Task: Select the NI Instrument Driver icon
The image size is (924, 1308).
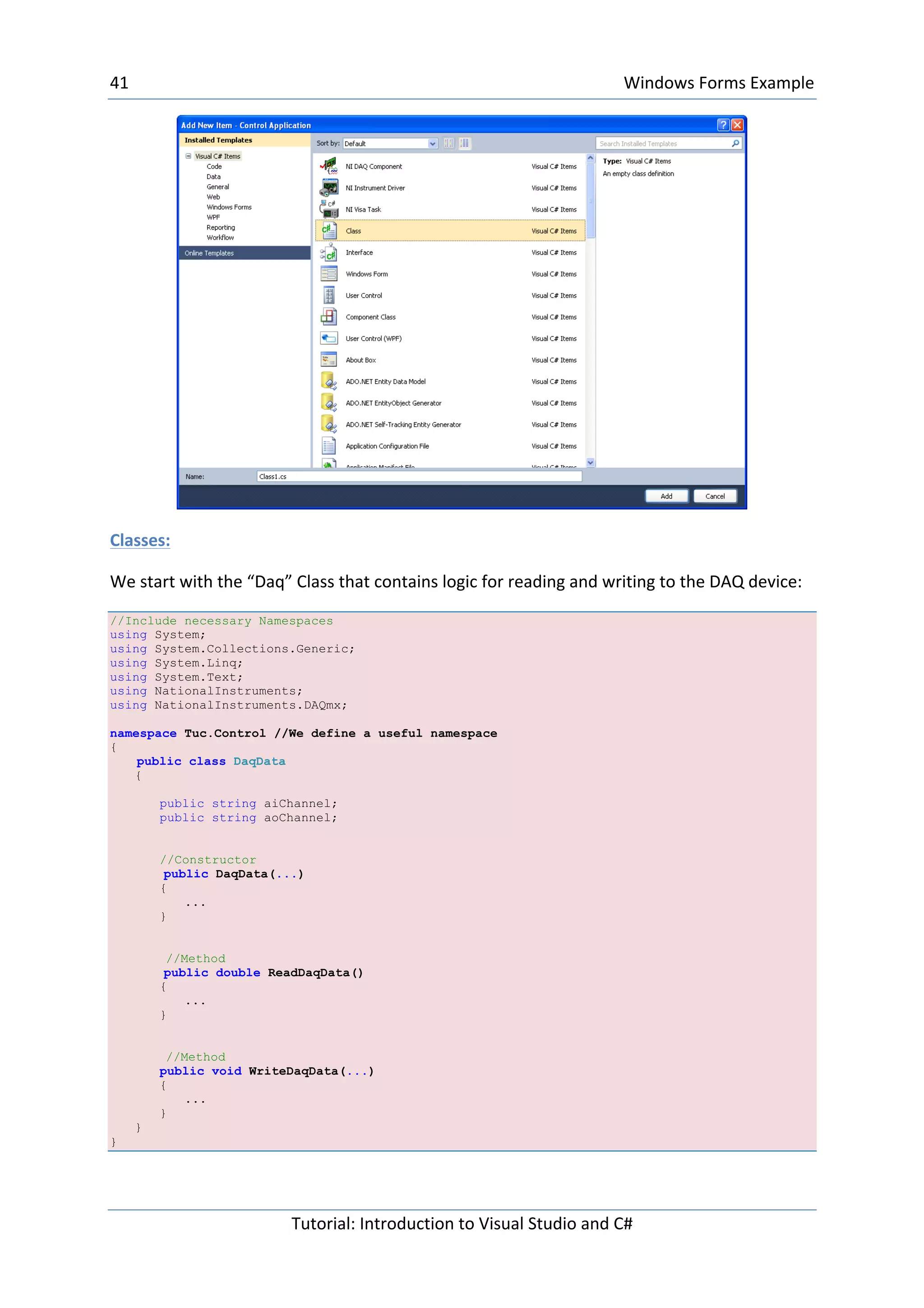Action: click(328, 187)
